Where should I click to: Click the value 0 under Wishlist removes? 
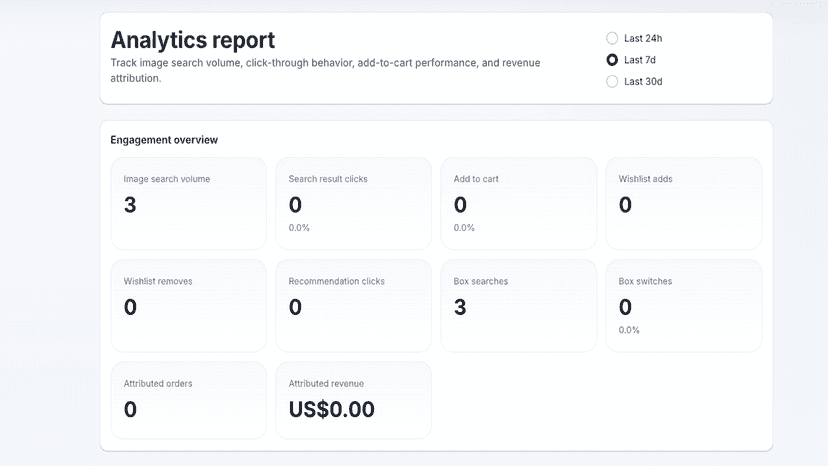pyautogui.click(x=130, y=307)
